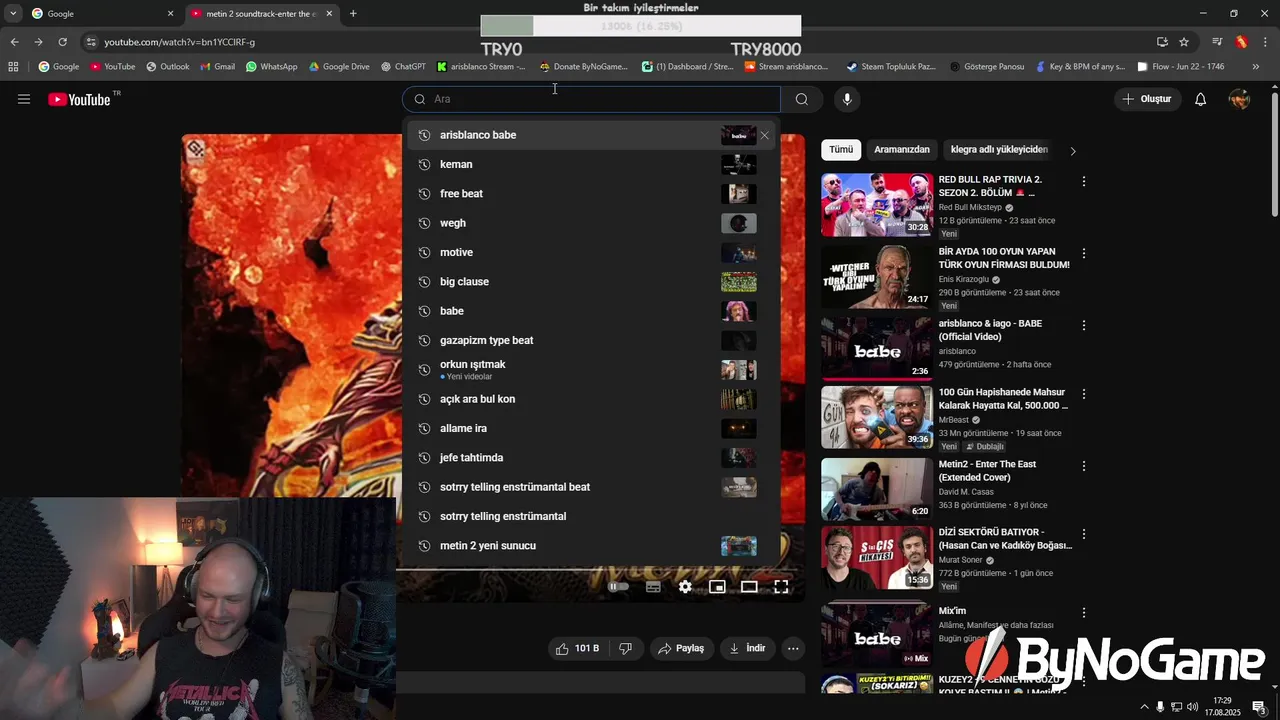Start voice search with microphone icon
Viewport: 1280px width, 720px height.
pos(847,99)
